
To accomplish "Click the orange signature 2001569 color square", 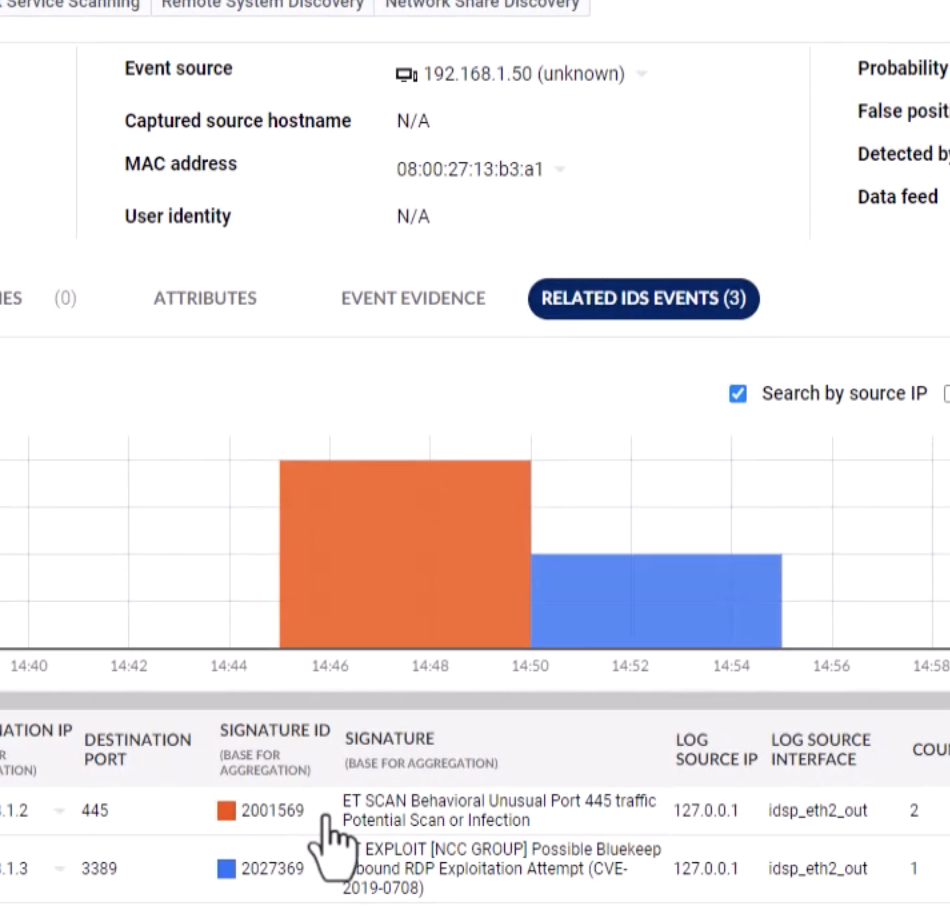I will point(226,811).
